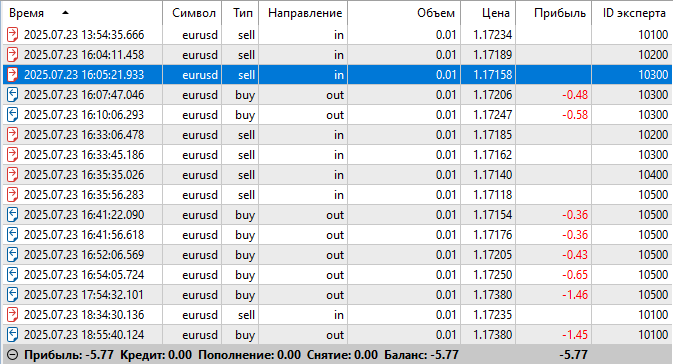Click the deal icon at 16:35:56.283
Screen dimensions: 673x364
[12, 195]
